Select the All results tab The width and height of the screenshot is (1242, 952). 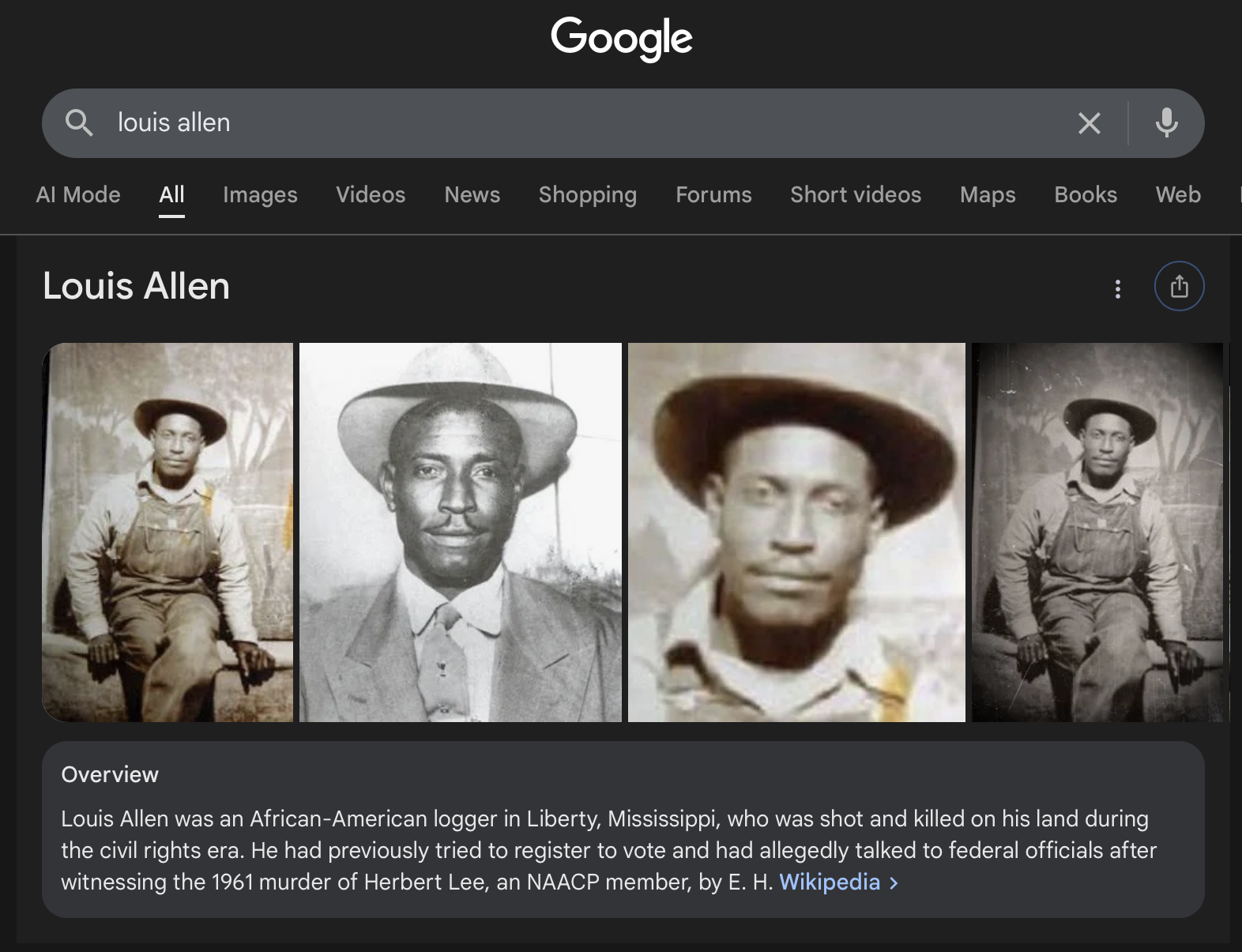(171, 194)
